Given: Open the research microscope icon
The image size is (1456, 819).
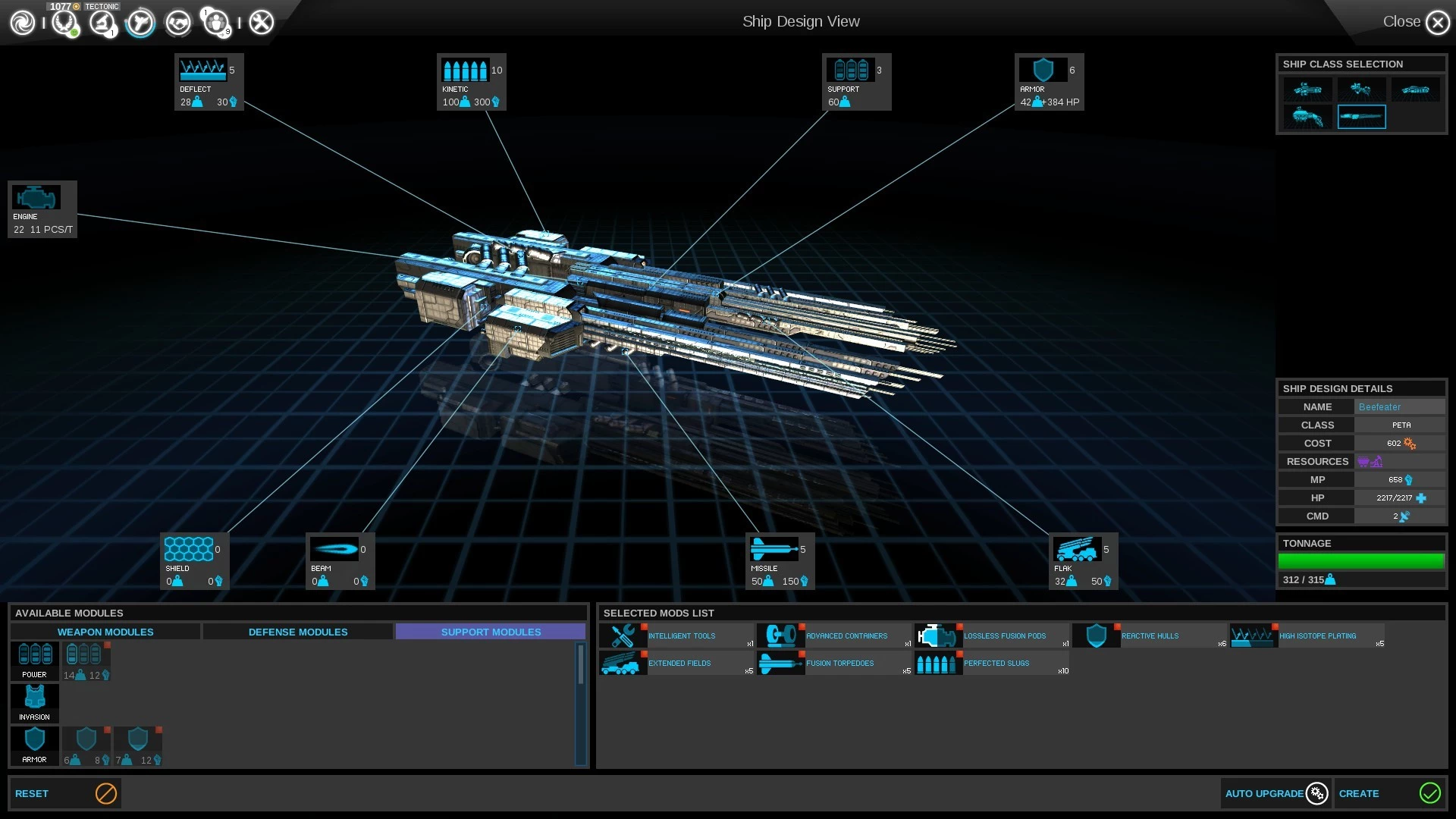Looking at the screenshot, I should 102,23.
